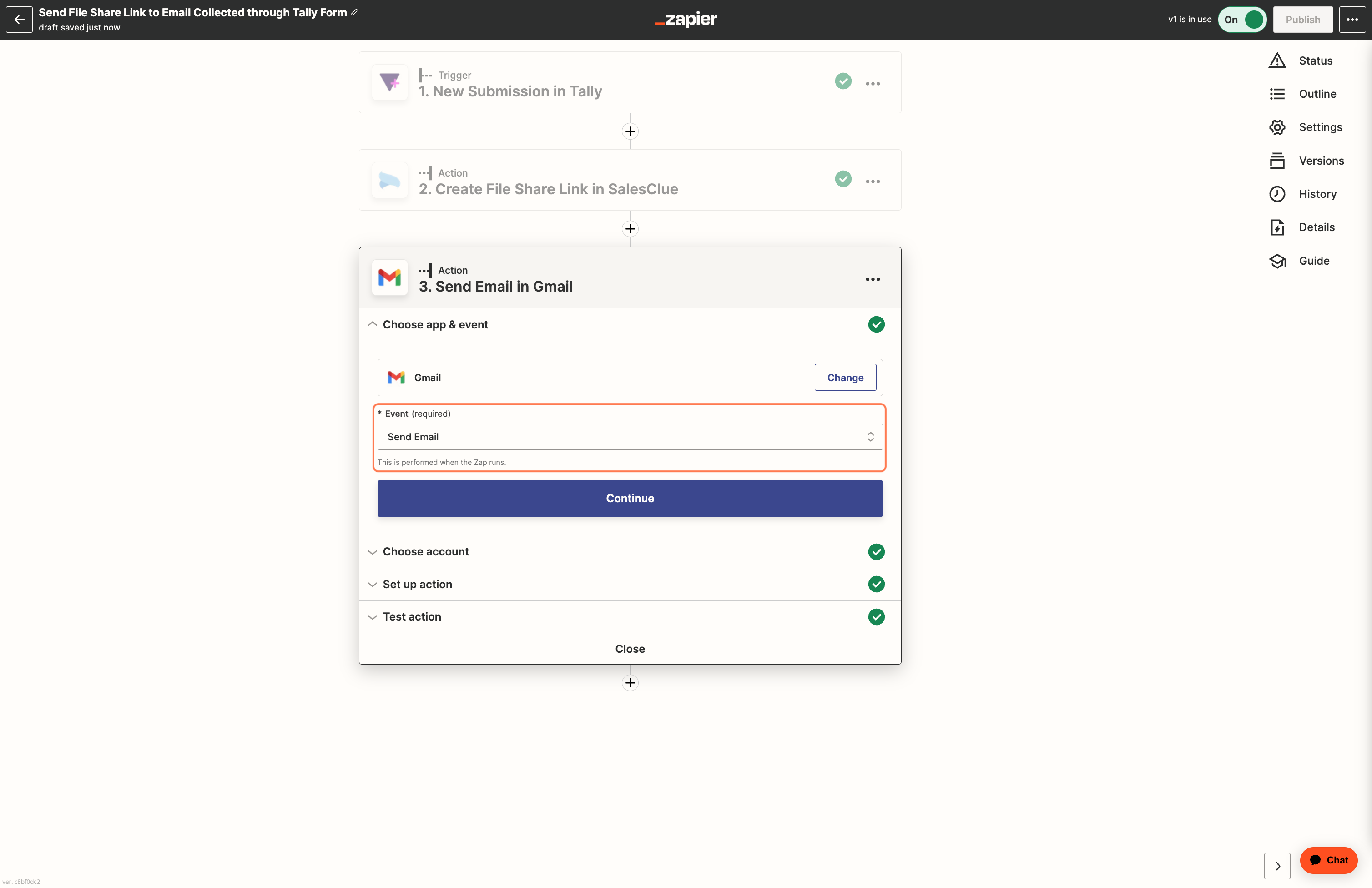This screenshot has height=888, width=1372.
Task: Open the three-dot menu for SalesClue step
Action: [873, 181]
